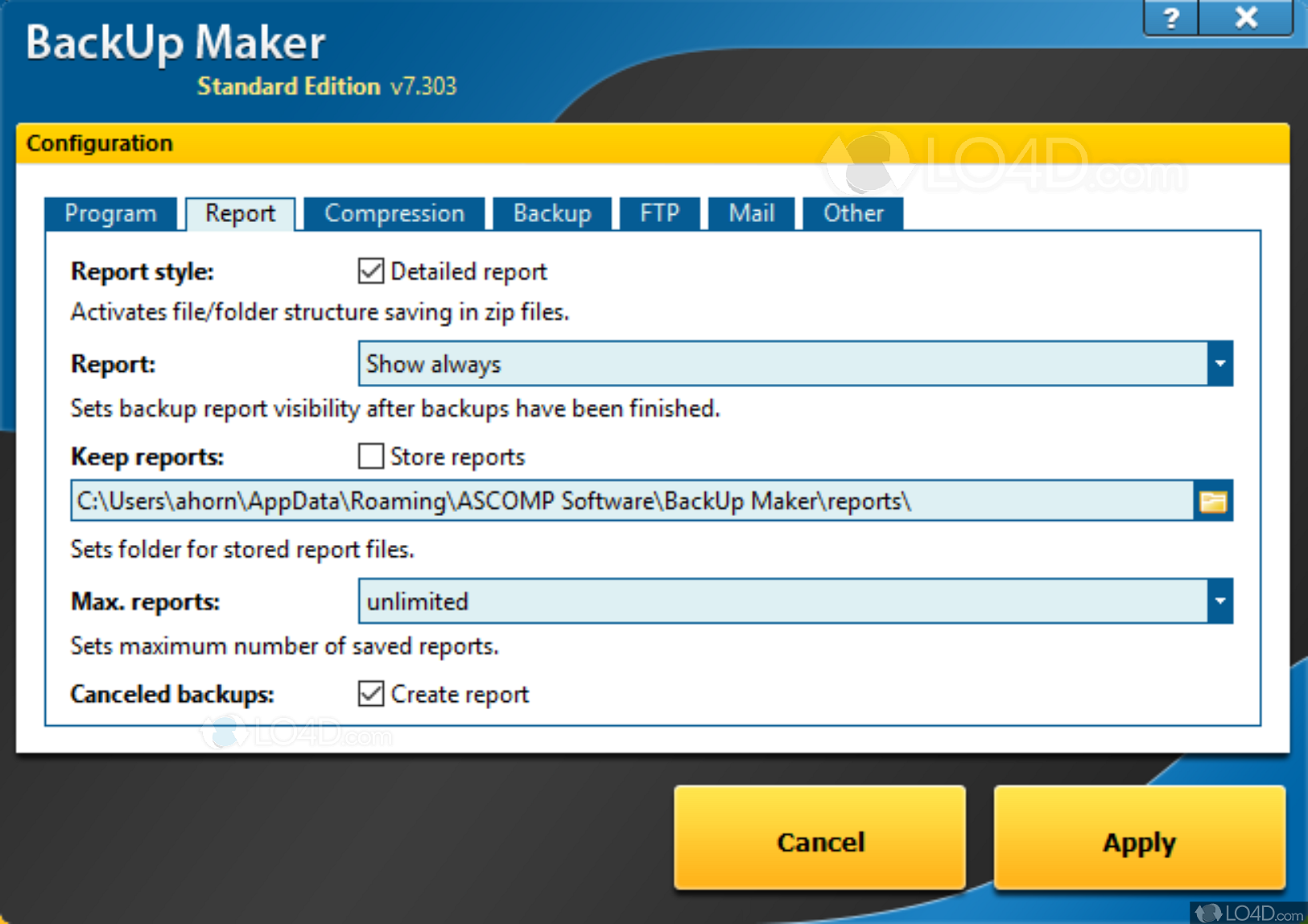Select the currently active Report tab
This screenshot has width=1308, height=924.
pyautogui.click(x=240, y=213)
